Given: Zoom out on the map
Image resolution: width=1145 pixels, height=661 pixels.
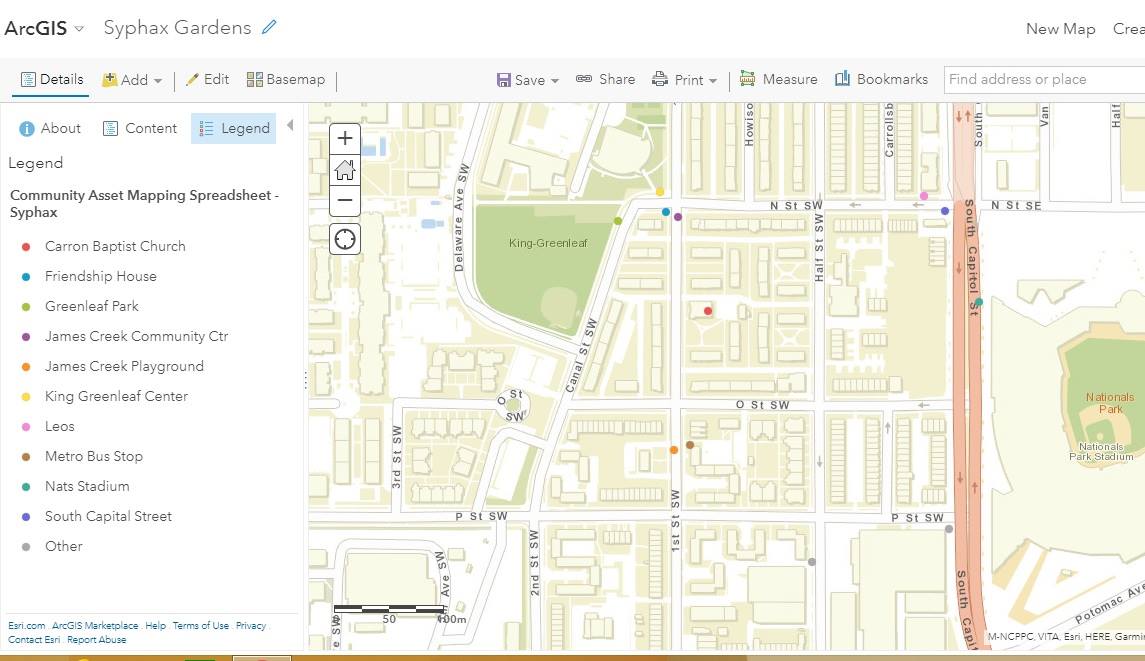Looking at the screenshot, I should pos(345,200).
